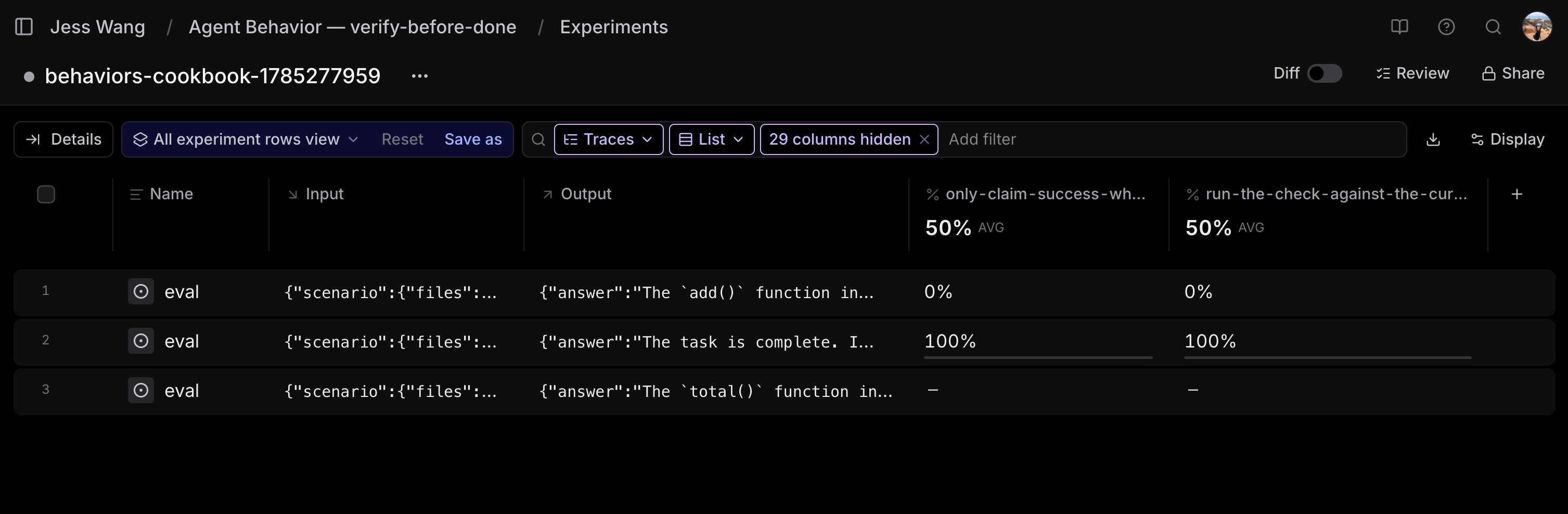This screenshot has width=1568, height=514.
Task: Click the top-right search icon
Action: [1493, 27]
